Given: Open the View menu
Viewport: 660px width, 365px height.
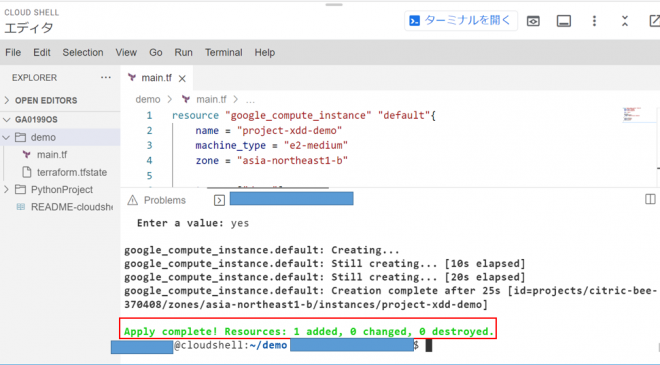Looking at the screenshot, I should tap(126, 52).
